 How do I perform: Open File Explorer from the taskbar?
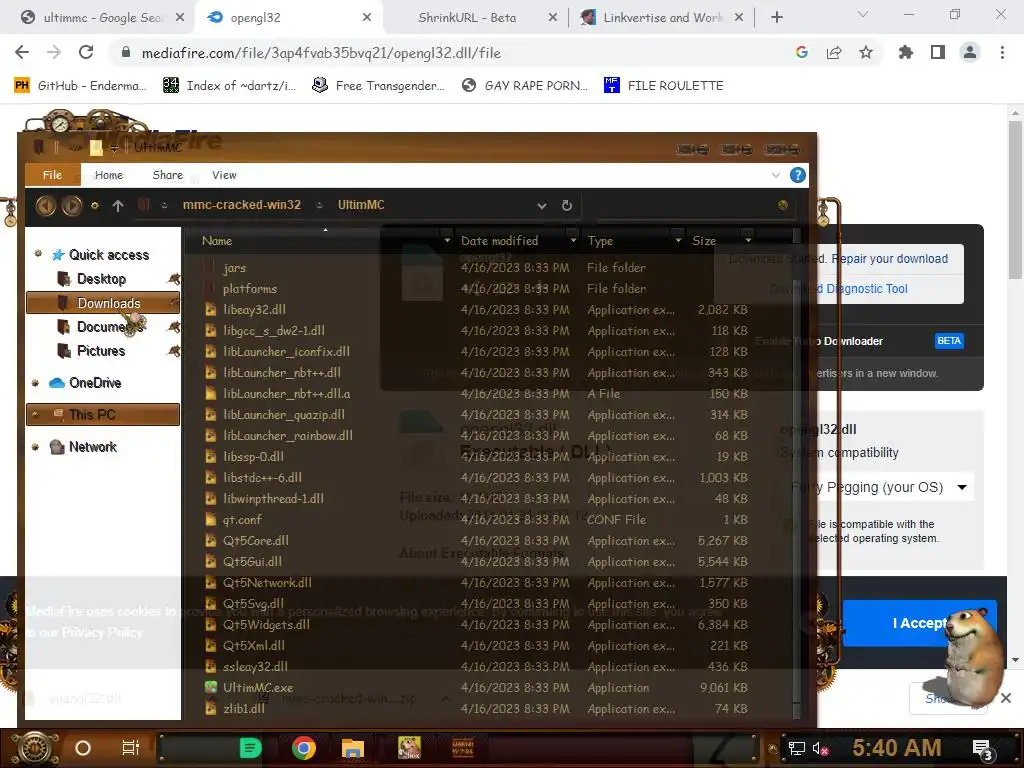(353, 748)
